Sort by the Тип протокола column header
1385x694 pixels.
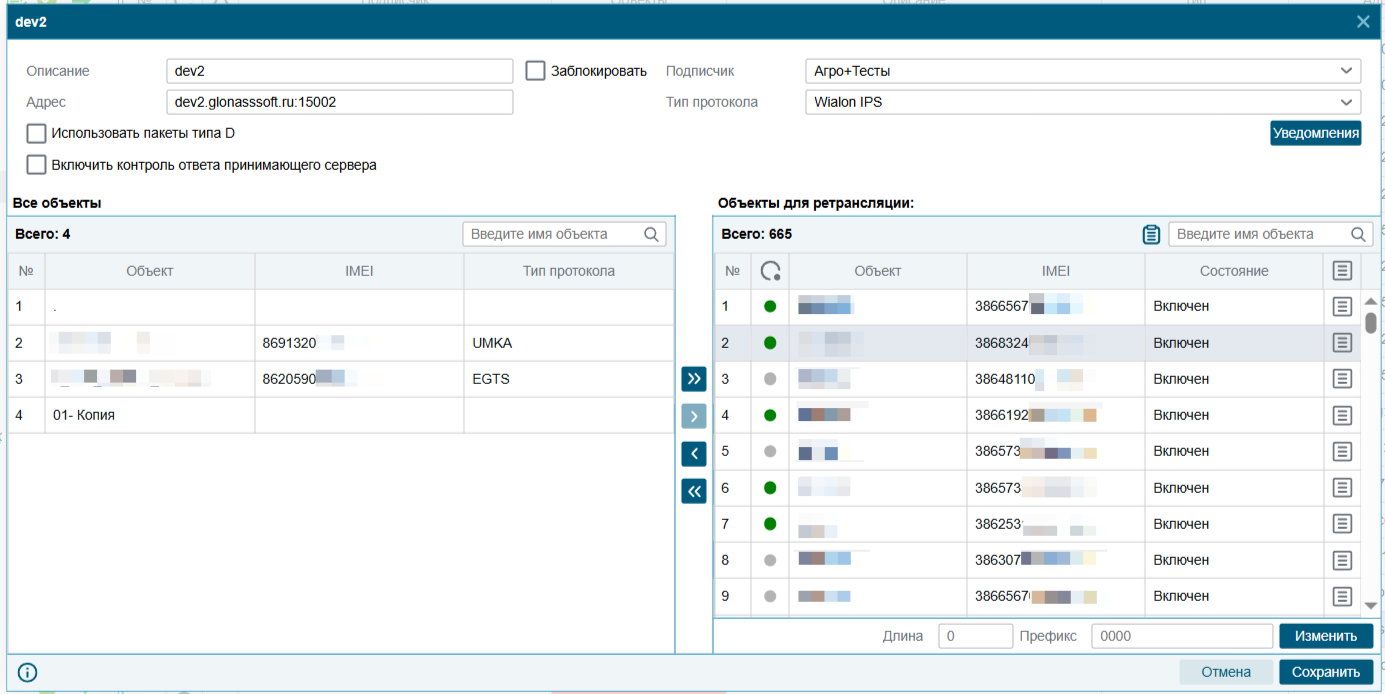(569, 271)
